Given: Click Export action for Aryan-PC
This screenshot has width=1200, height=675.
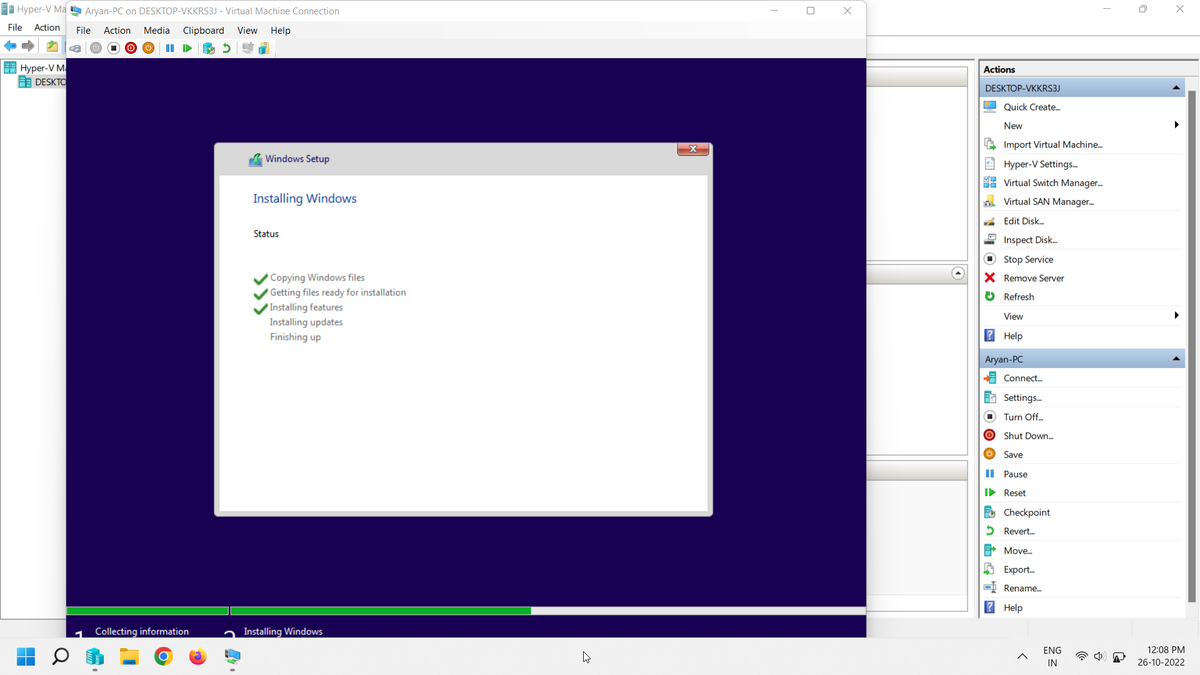Looking at the screenshot, I should click(1019, 570).
